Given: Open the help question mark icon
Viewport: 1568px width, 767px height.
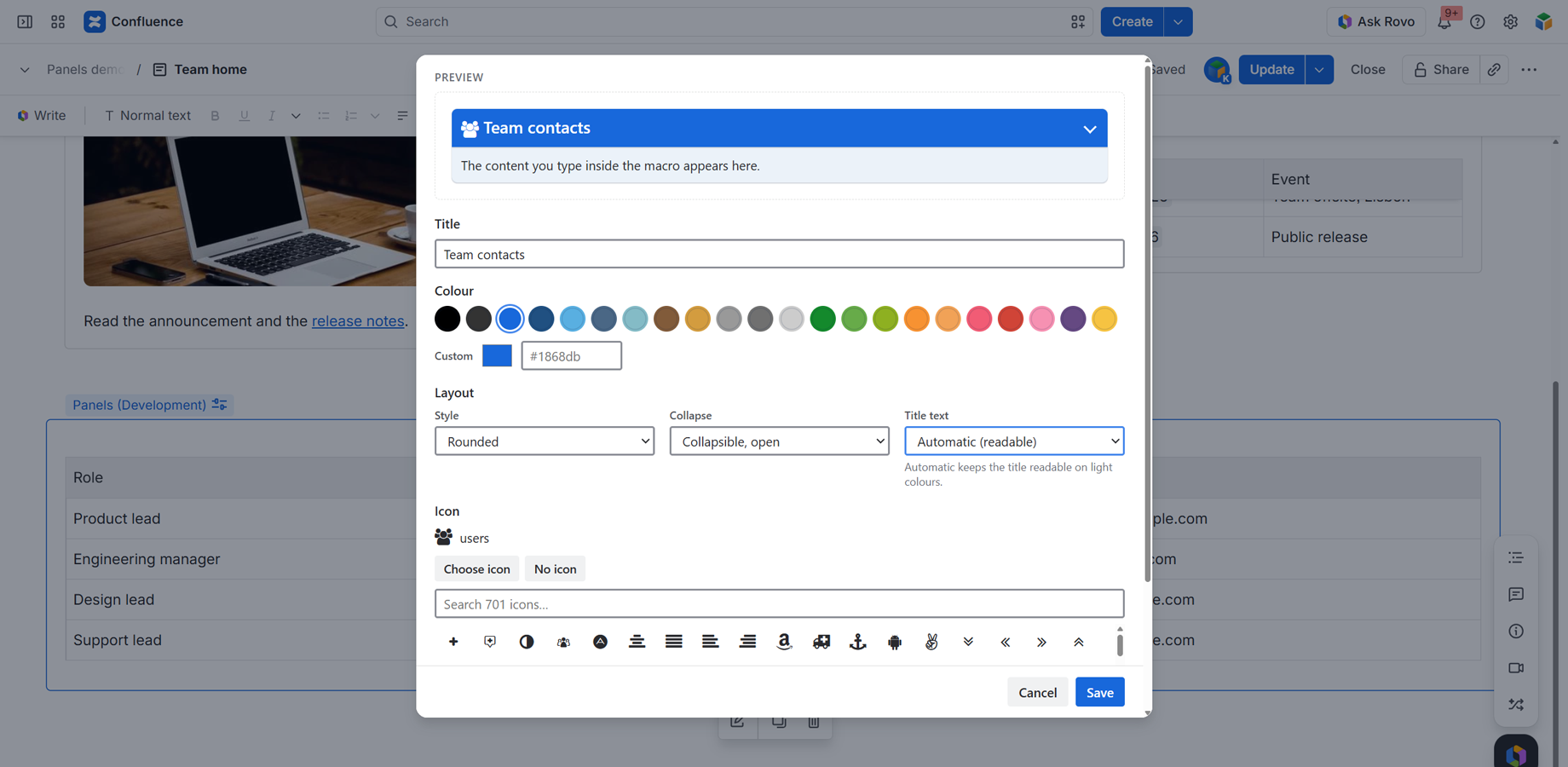Looking at the screenshot, I should click(x=1478, y=22).
